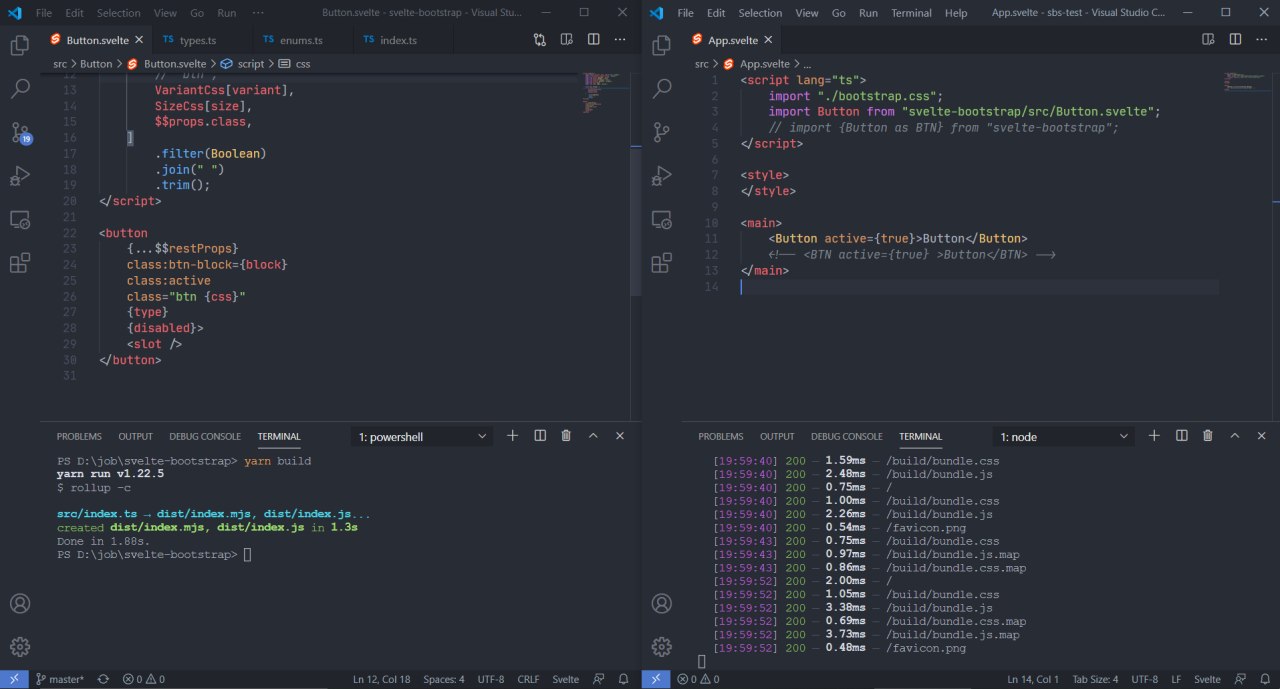The height and width of the screenshot is (689, 1280).
Task: Change LF line ending in right status bar
Action: tap(1176, 679)
